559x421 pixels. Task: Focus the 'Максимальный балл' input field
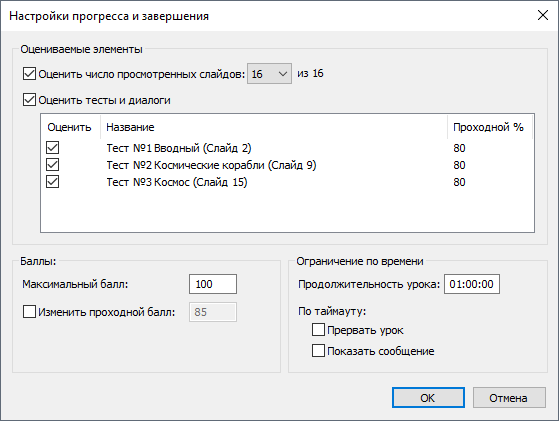[213, 284]
